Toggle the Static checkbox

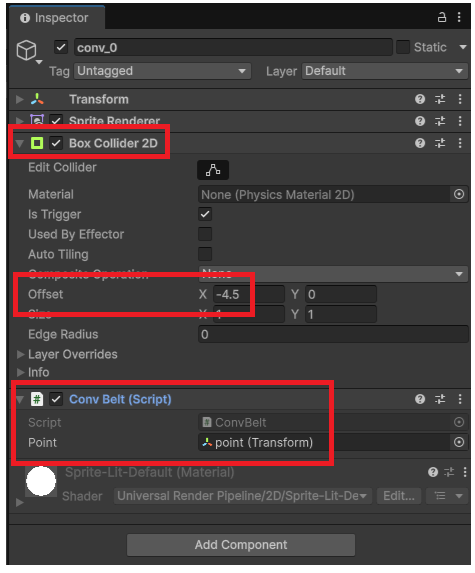point(403,47)
